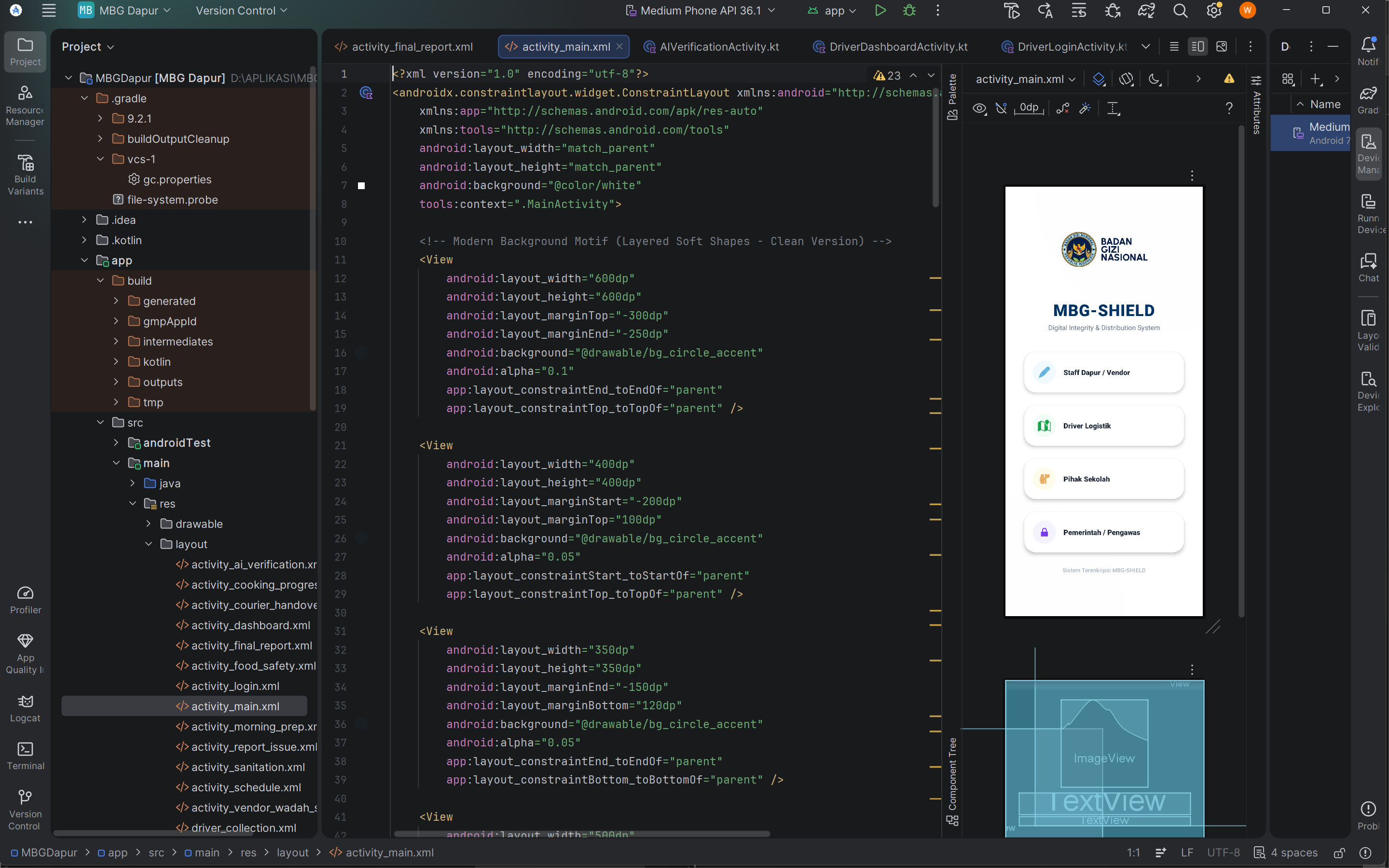Toggle read-only lock icon in status bar

tap(1339, 853)
